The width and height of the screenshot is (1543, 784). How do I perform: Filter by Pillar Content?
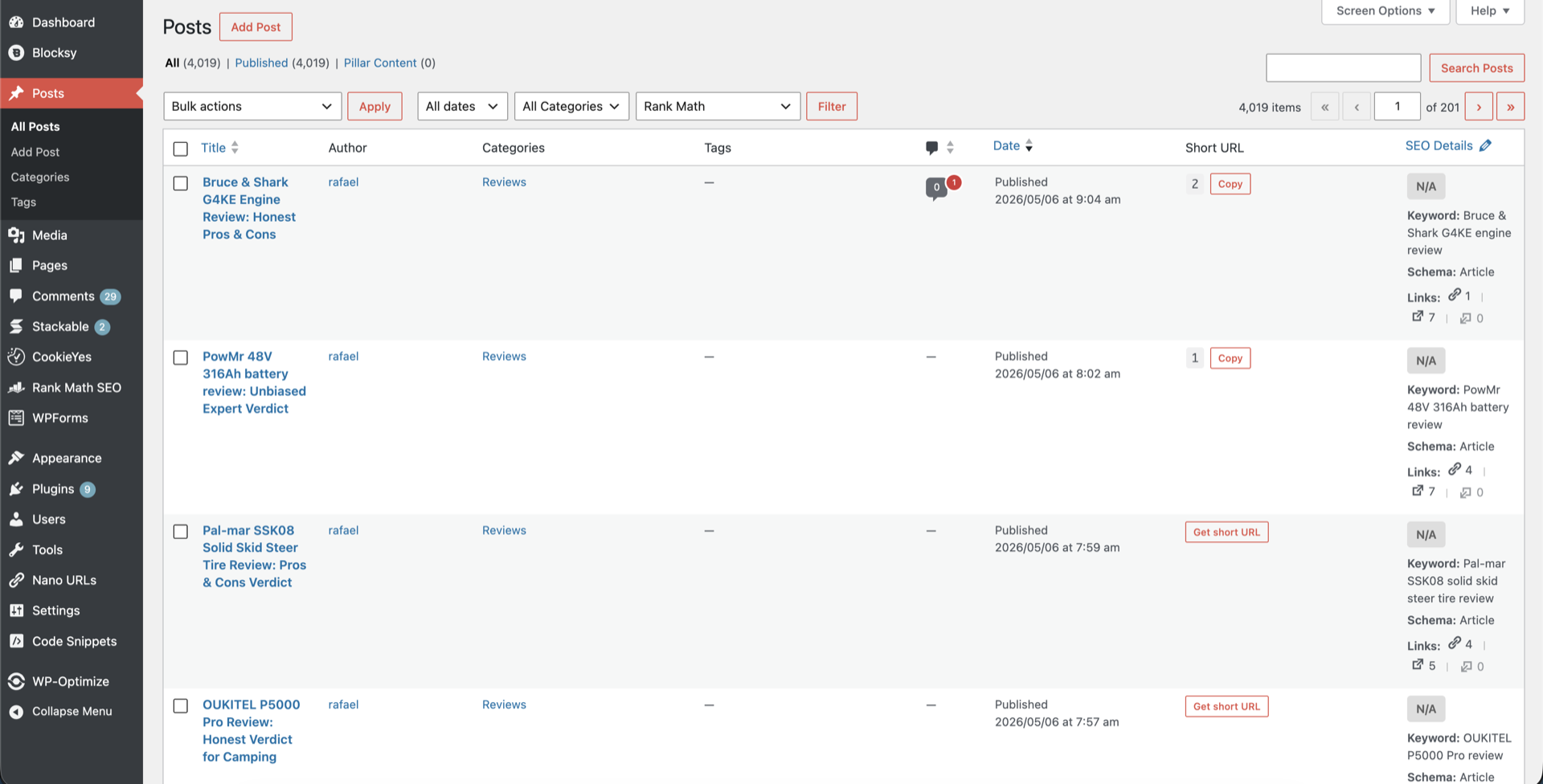380,63
